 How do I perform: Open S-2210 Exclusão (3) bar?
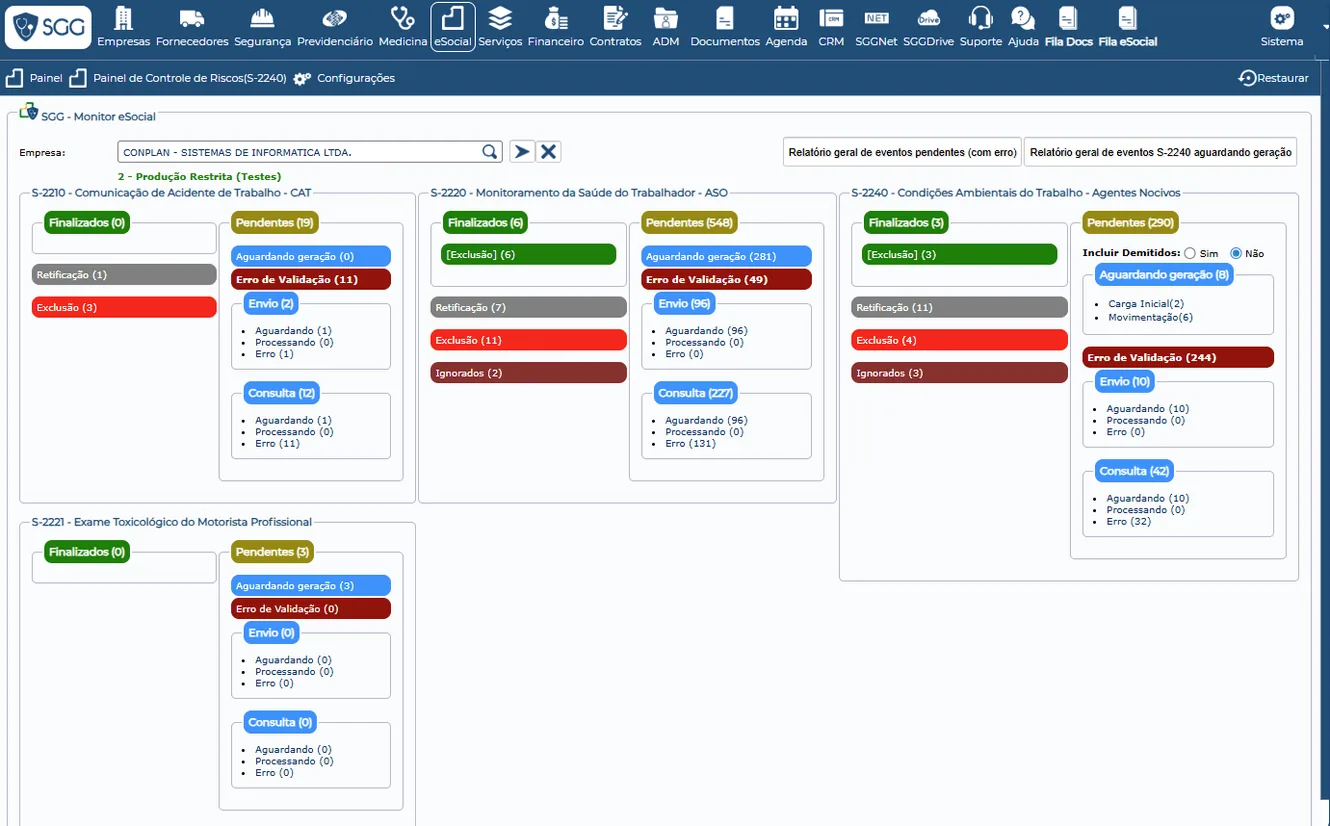[x=124, y=307]
